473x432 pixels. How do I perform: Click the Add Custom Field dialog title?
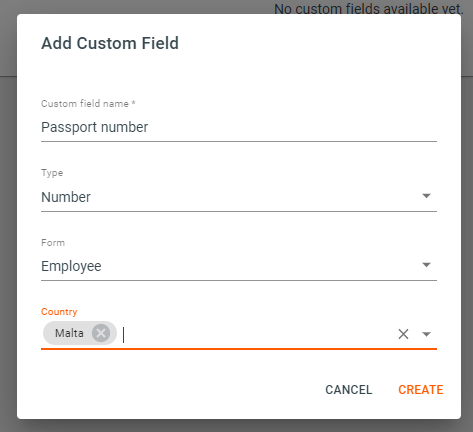(x=110, y=43)
